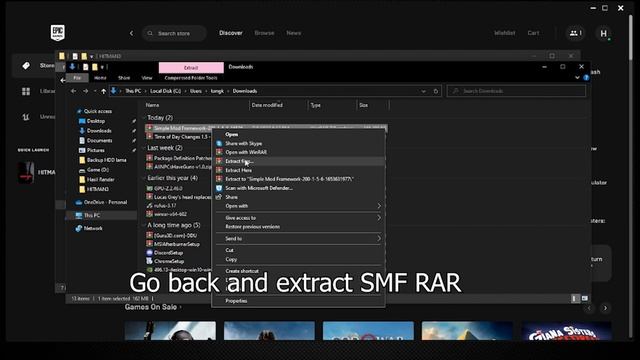This screenshot has width=640, height=360.
Task: Select the HITMAN3 folder in navigation pane
Action: point(98,189)
